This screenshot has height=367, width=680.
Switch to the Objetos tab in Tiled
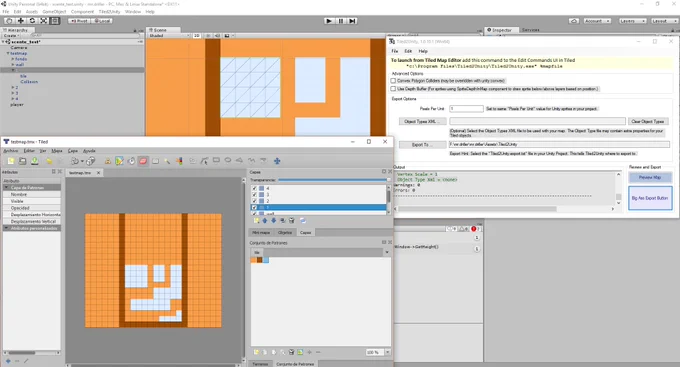pyautogui.click(x=285, y=233)
